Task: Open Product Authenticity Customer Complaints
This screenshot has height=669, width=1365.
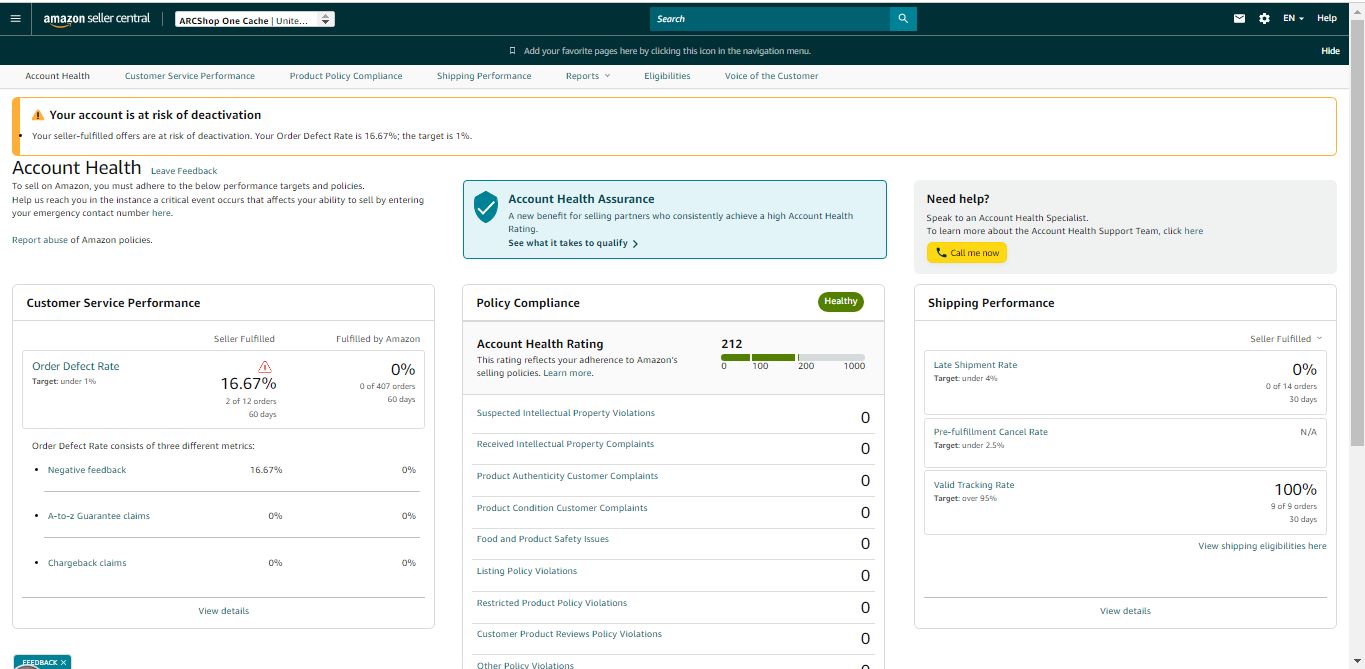Action: coord(567,476)
